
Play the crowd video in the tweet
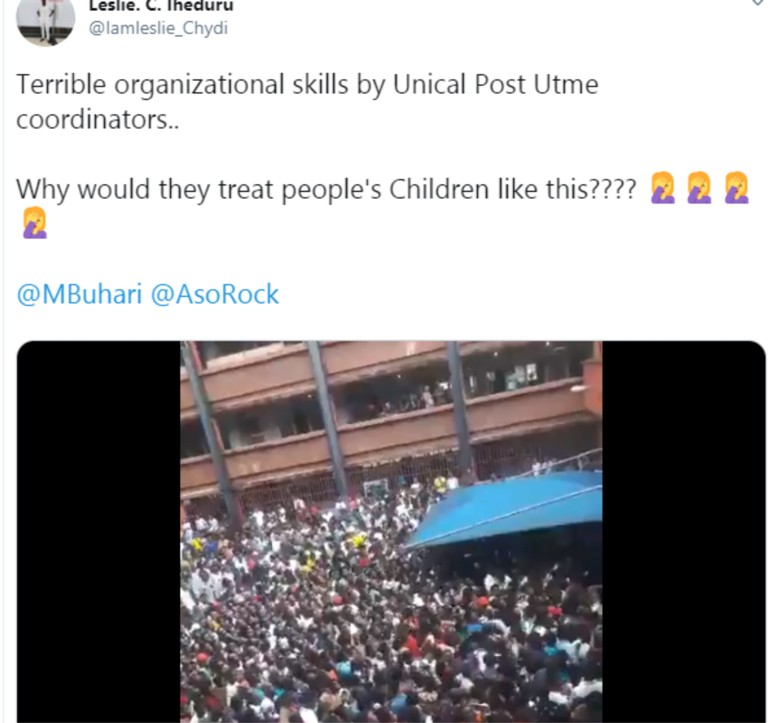(391, 531)
